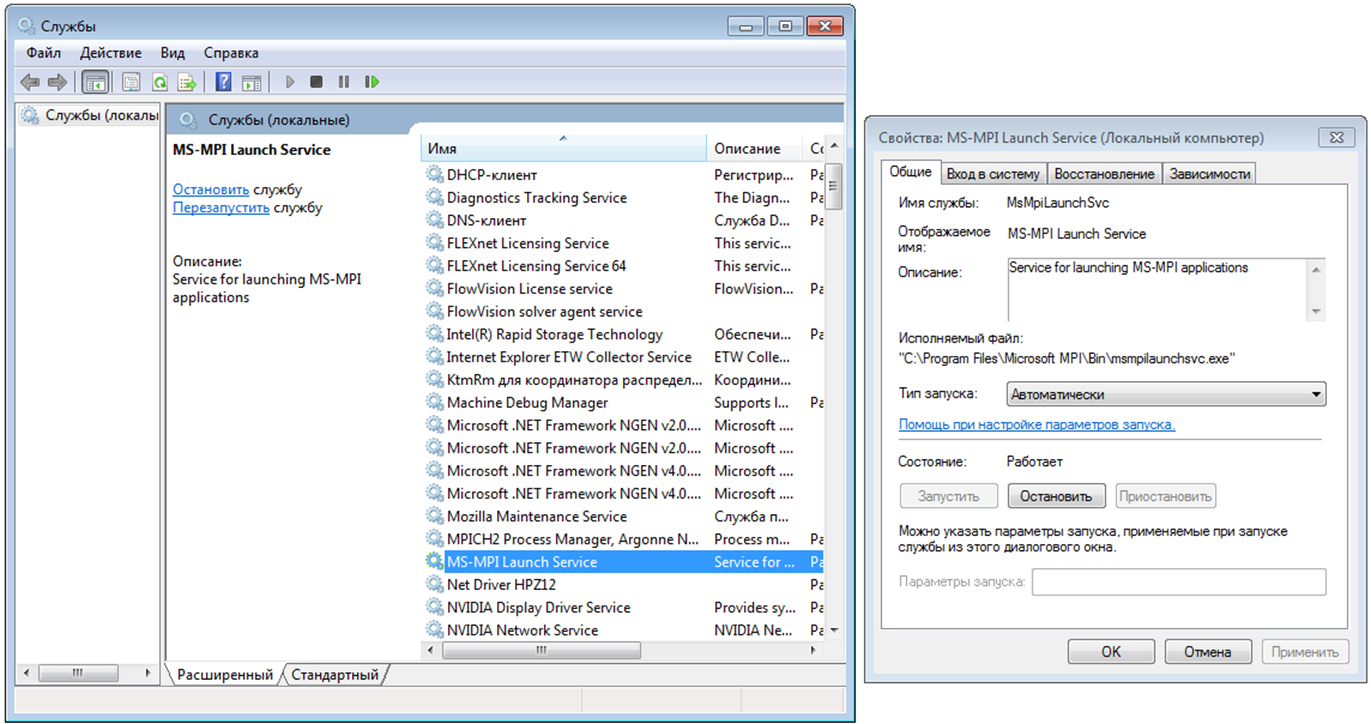
Task: Select Intel(R) Rapid Storage Technology row
Action: click(623, 334)
